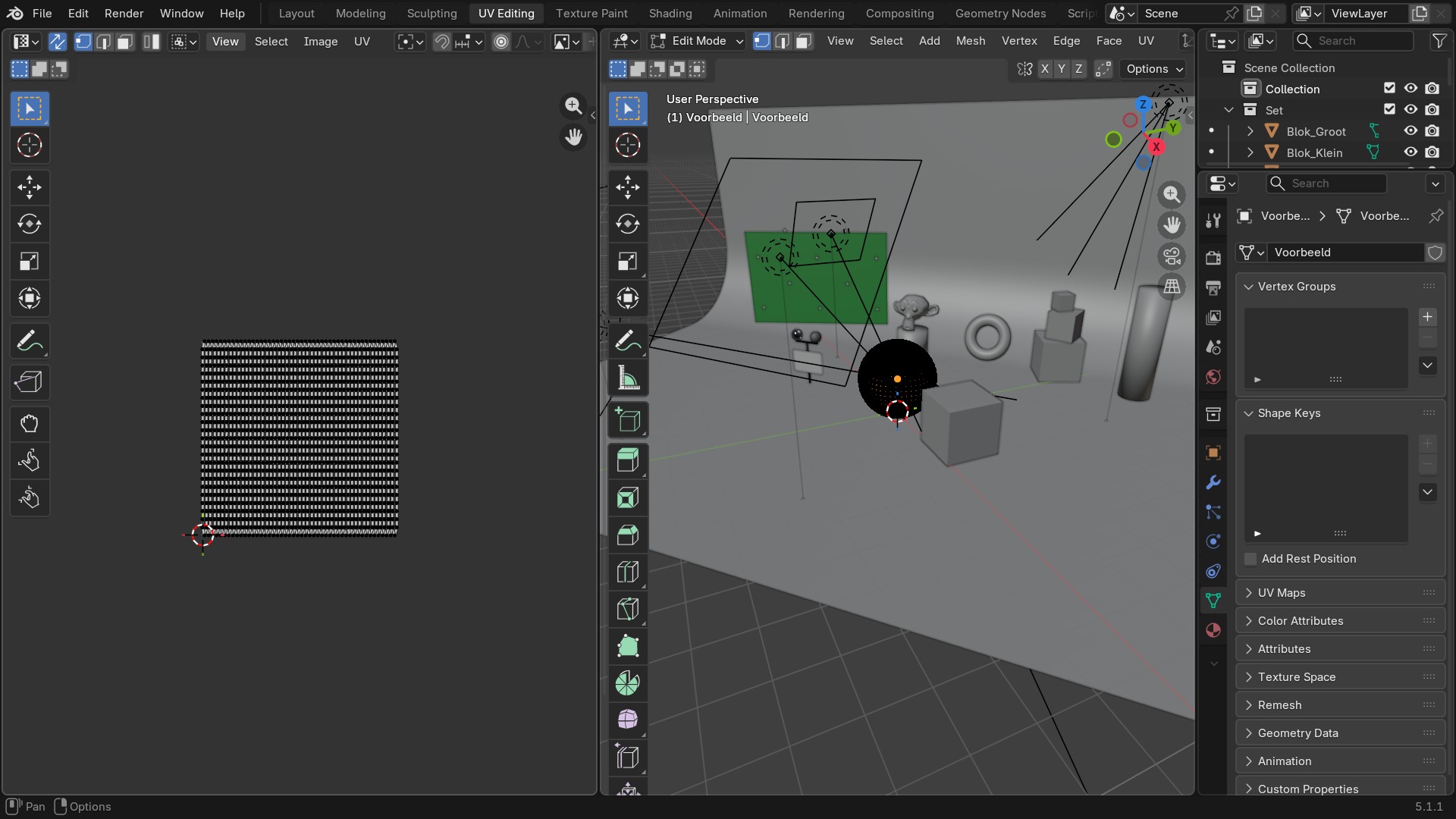The width and height of the screenshot is (1456, 819).
Task: Select the Bevel tool
Action: point(628,535)
